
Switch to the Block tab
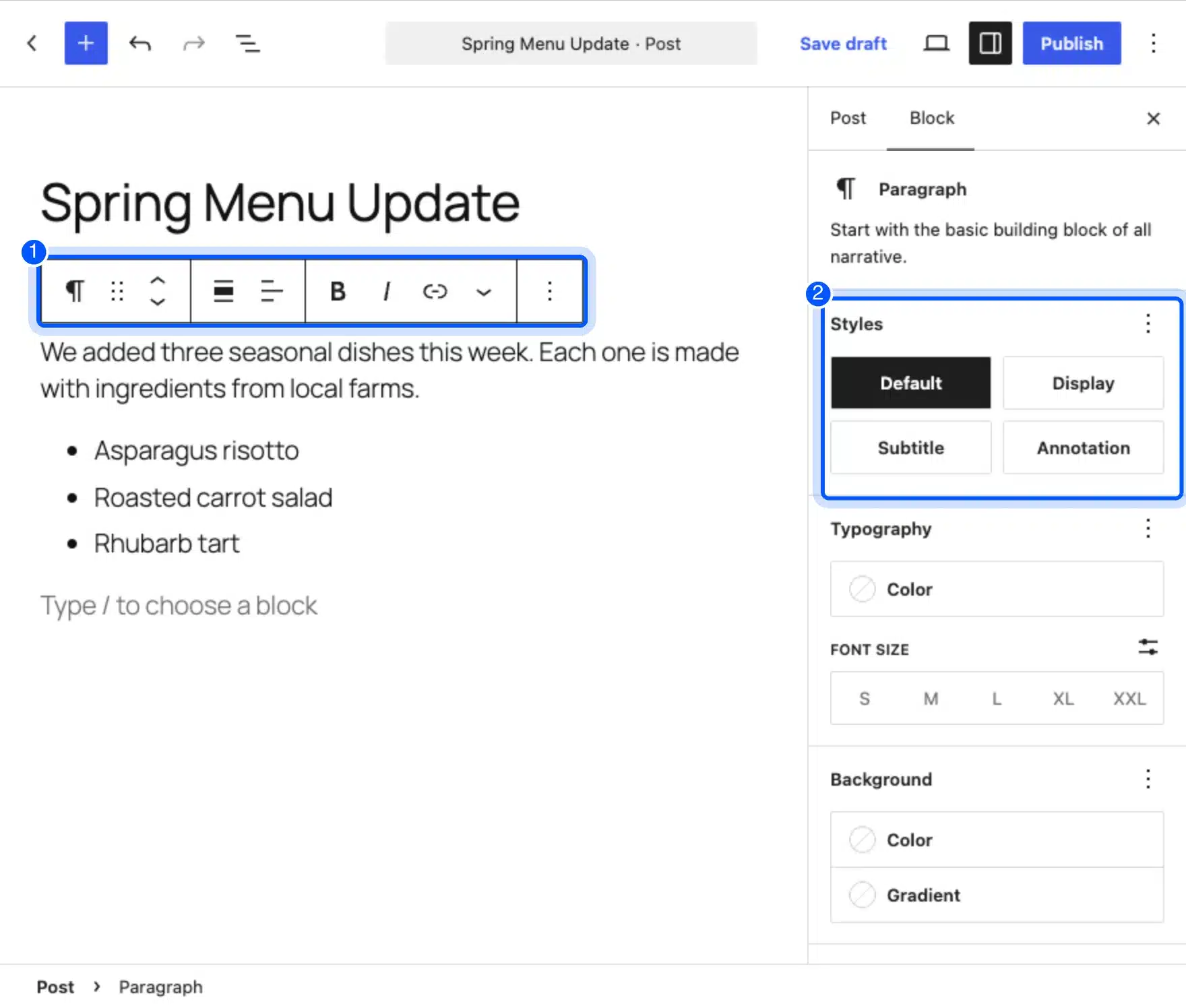point(931,118)
